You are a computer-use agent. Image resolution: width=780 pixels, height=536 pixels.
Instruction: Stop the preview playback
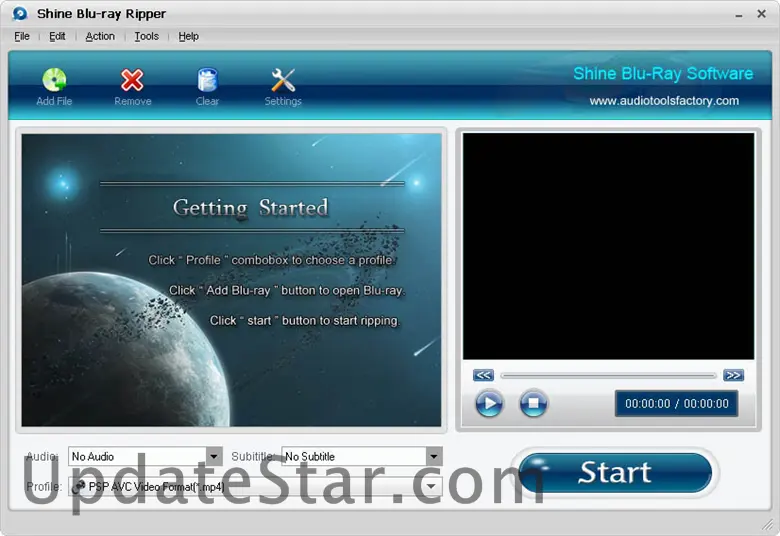pyautogui.click(x=533, y=403)
